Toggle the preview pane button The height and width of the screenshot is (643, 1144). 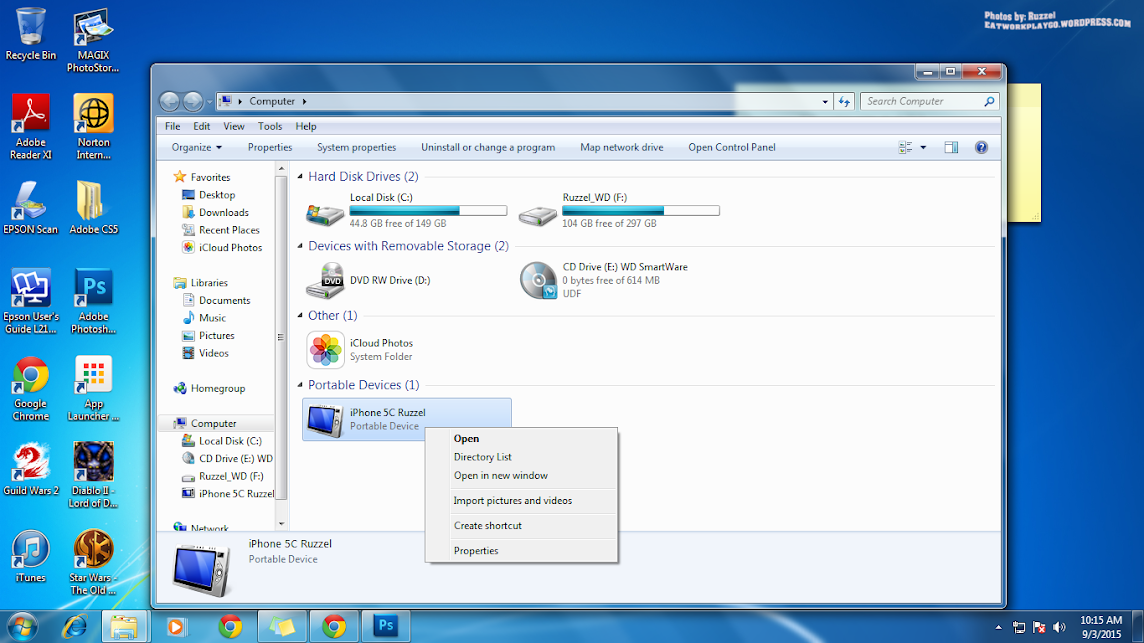[951, 147]
